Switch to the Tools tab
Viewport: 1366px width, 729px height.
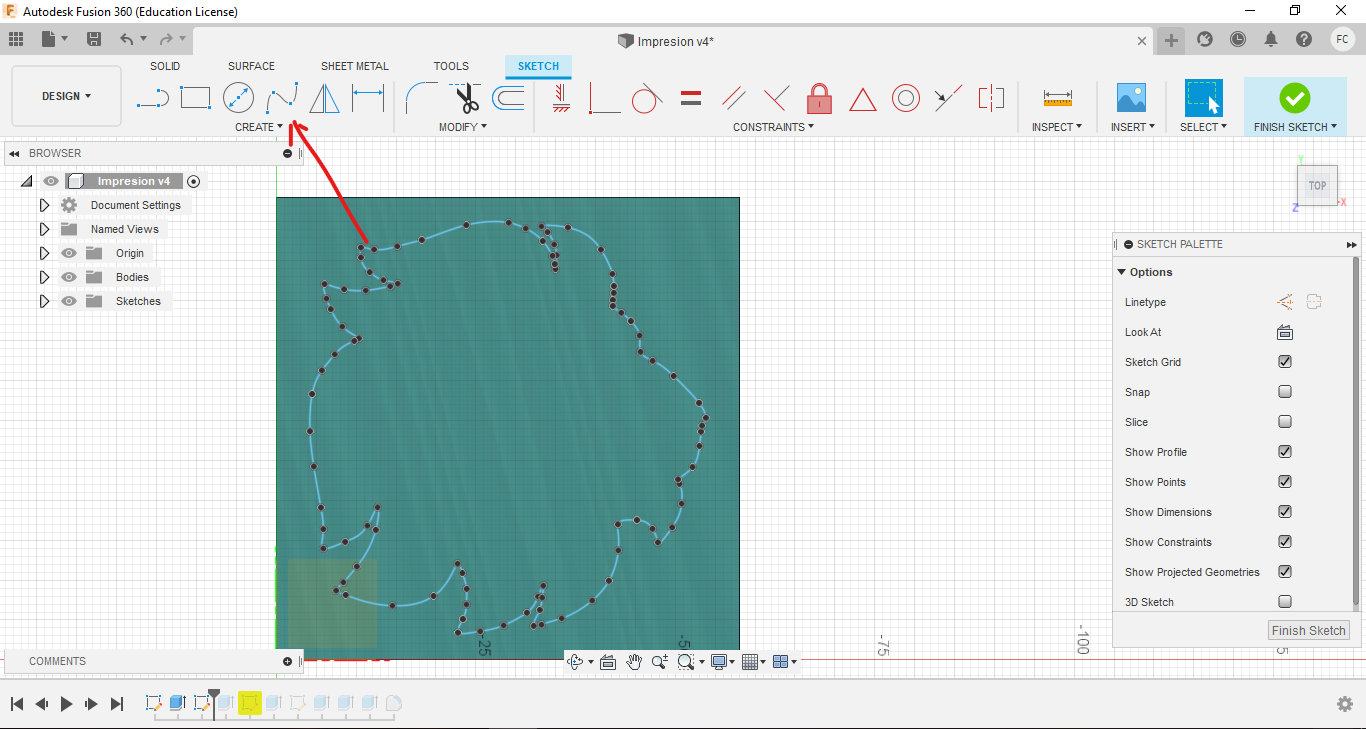pyautogui.click(x=451, y=66)
